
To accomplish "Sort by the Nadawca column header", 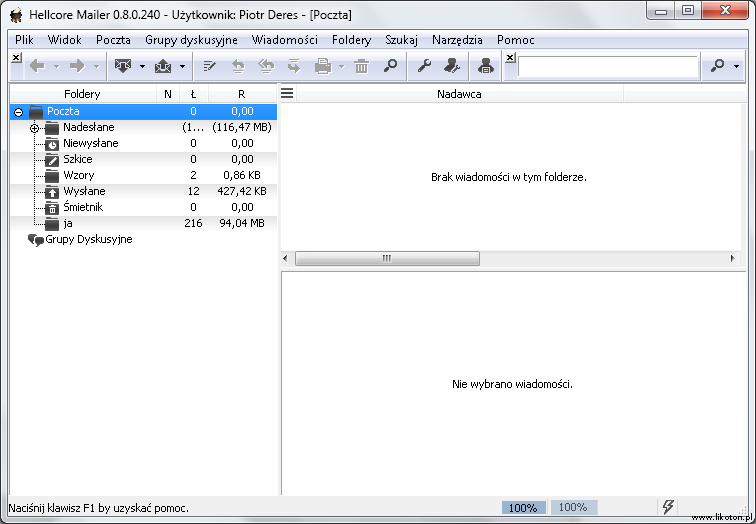I will tap(459, 94).
